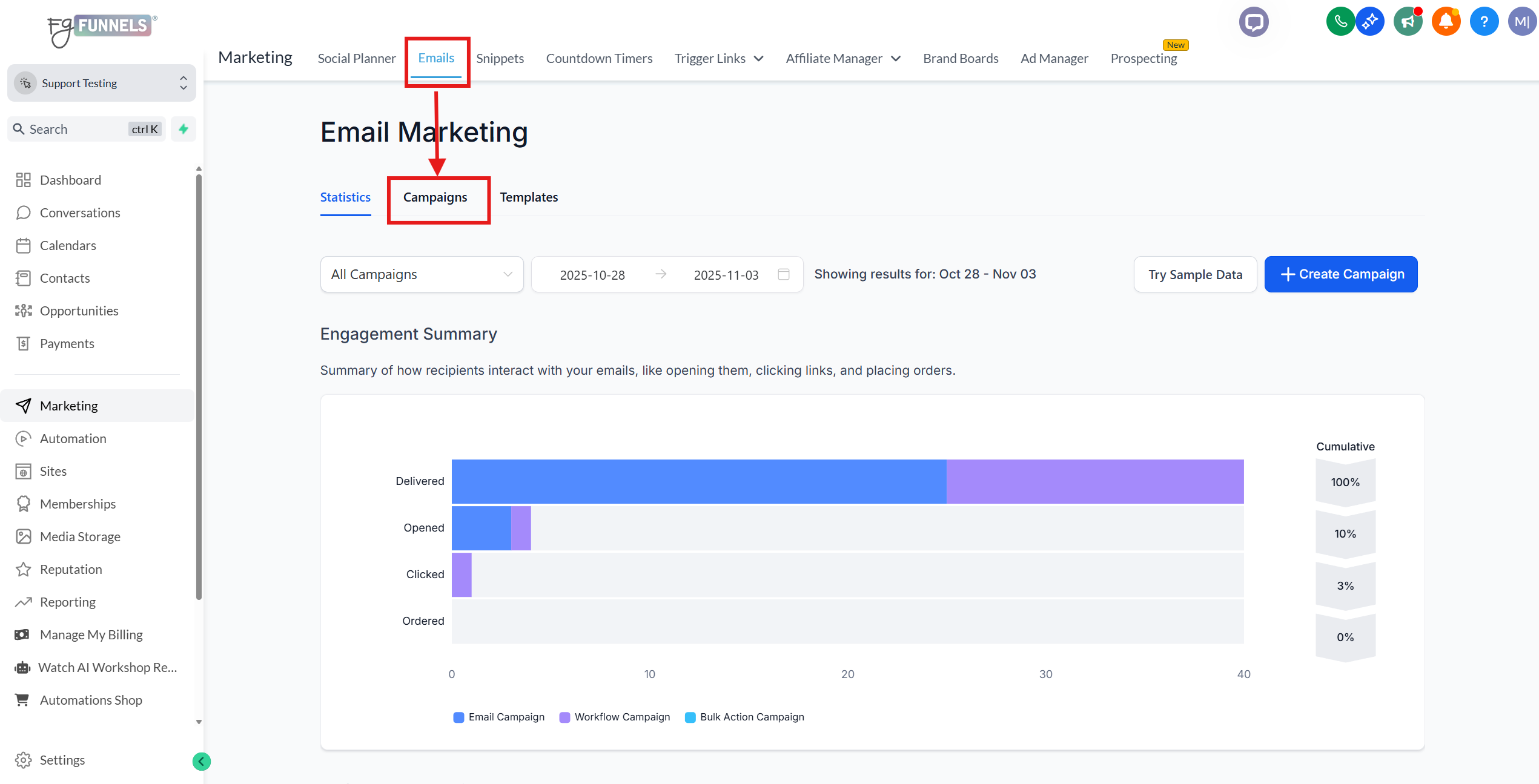Switch to the Campaigns tab
The image size is (1539, 784).
[x=435, y=197]
